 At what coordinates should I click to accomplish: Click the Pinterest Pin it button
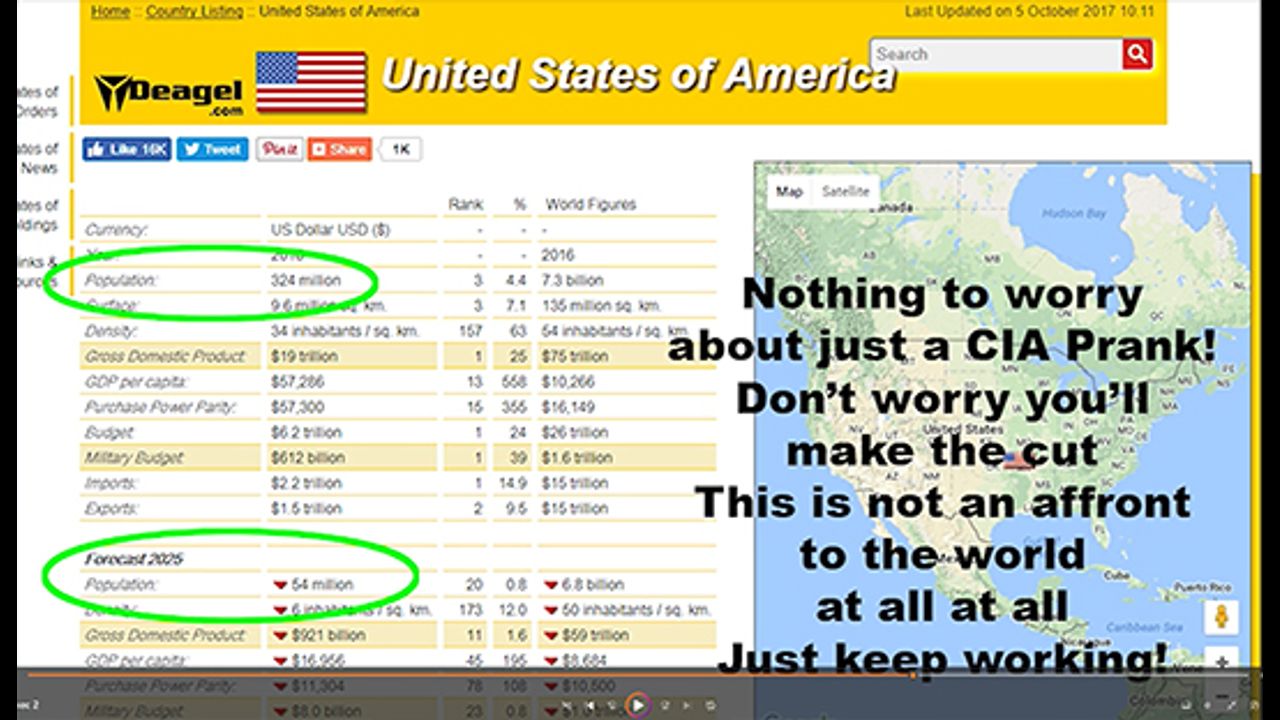point(279,149)
